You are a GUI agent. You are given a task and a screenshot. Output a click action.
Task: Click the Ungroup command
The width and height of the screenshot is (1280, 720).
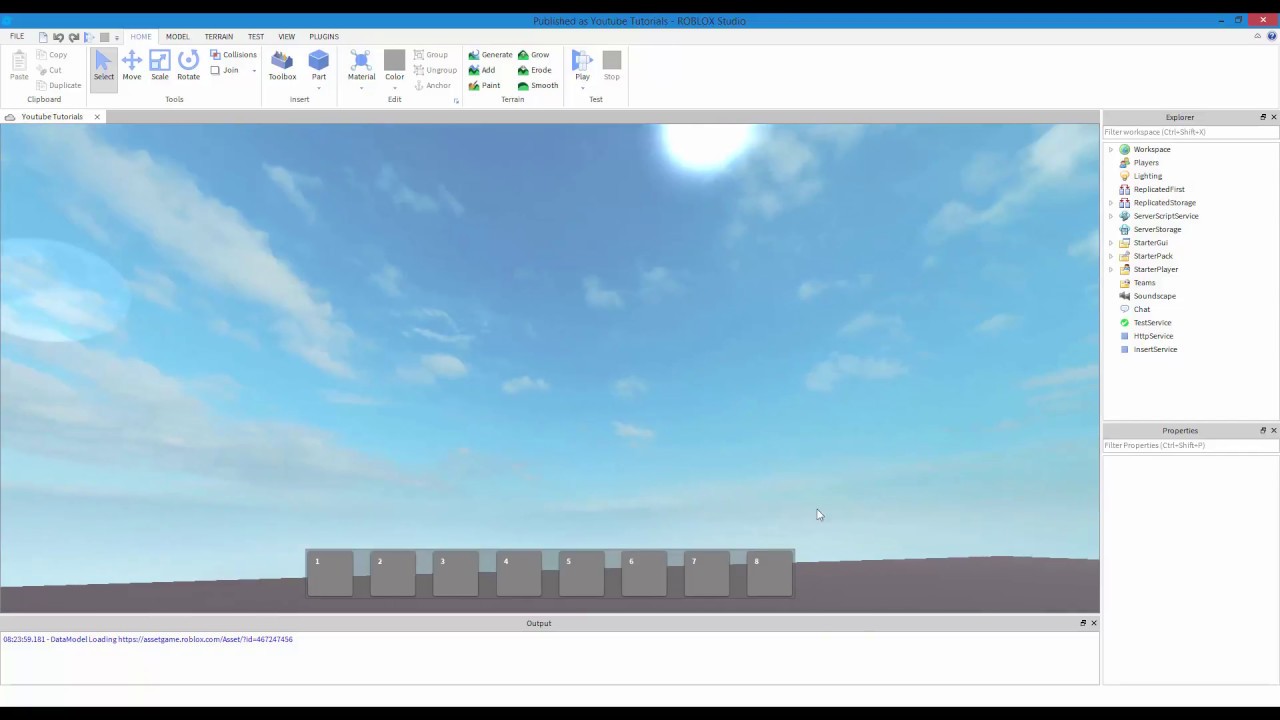click(x=435, y=70)
